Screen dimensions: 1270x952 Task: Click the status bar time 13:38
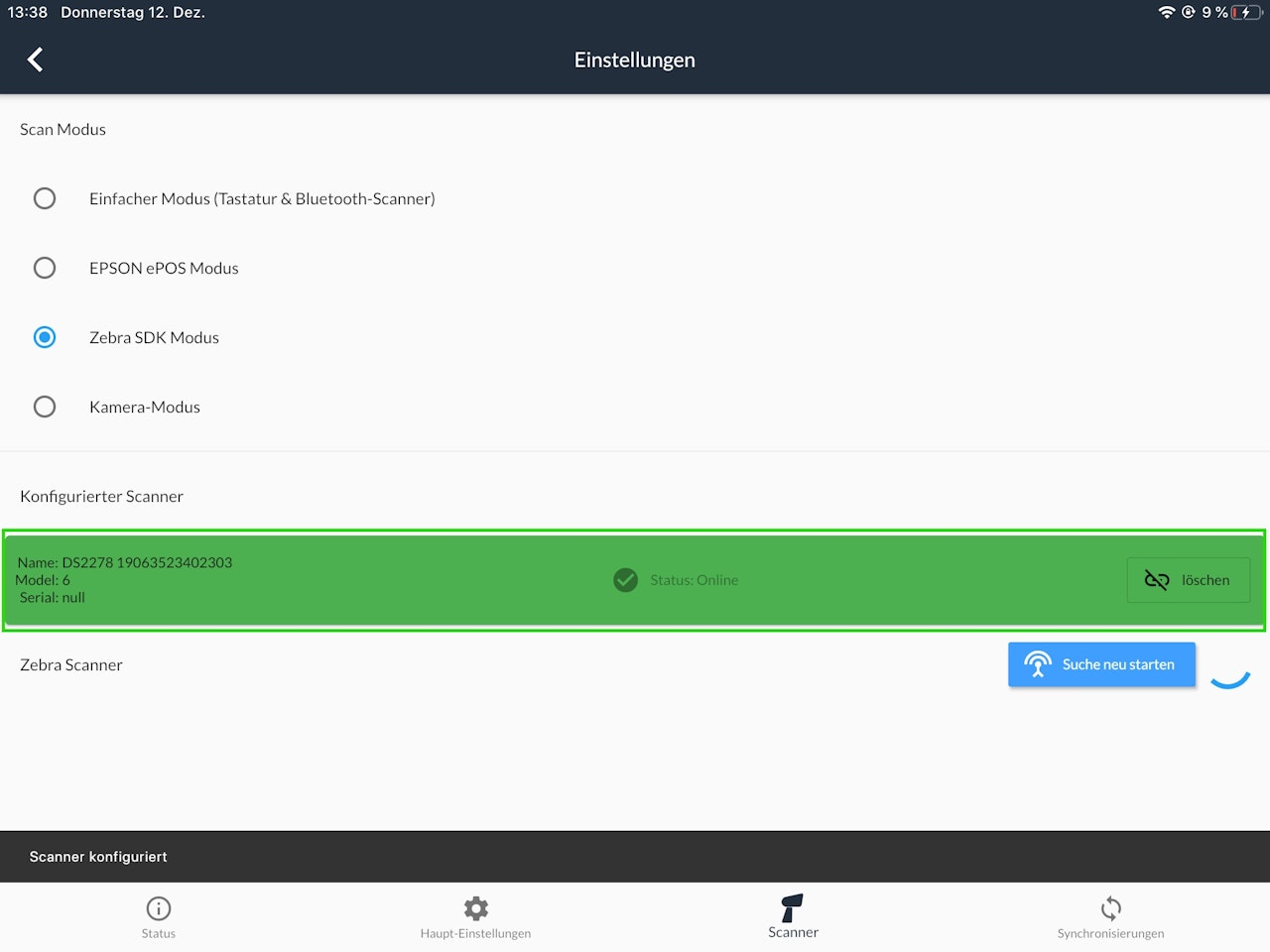pyautogui.click(x=28, y=12)
